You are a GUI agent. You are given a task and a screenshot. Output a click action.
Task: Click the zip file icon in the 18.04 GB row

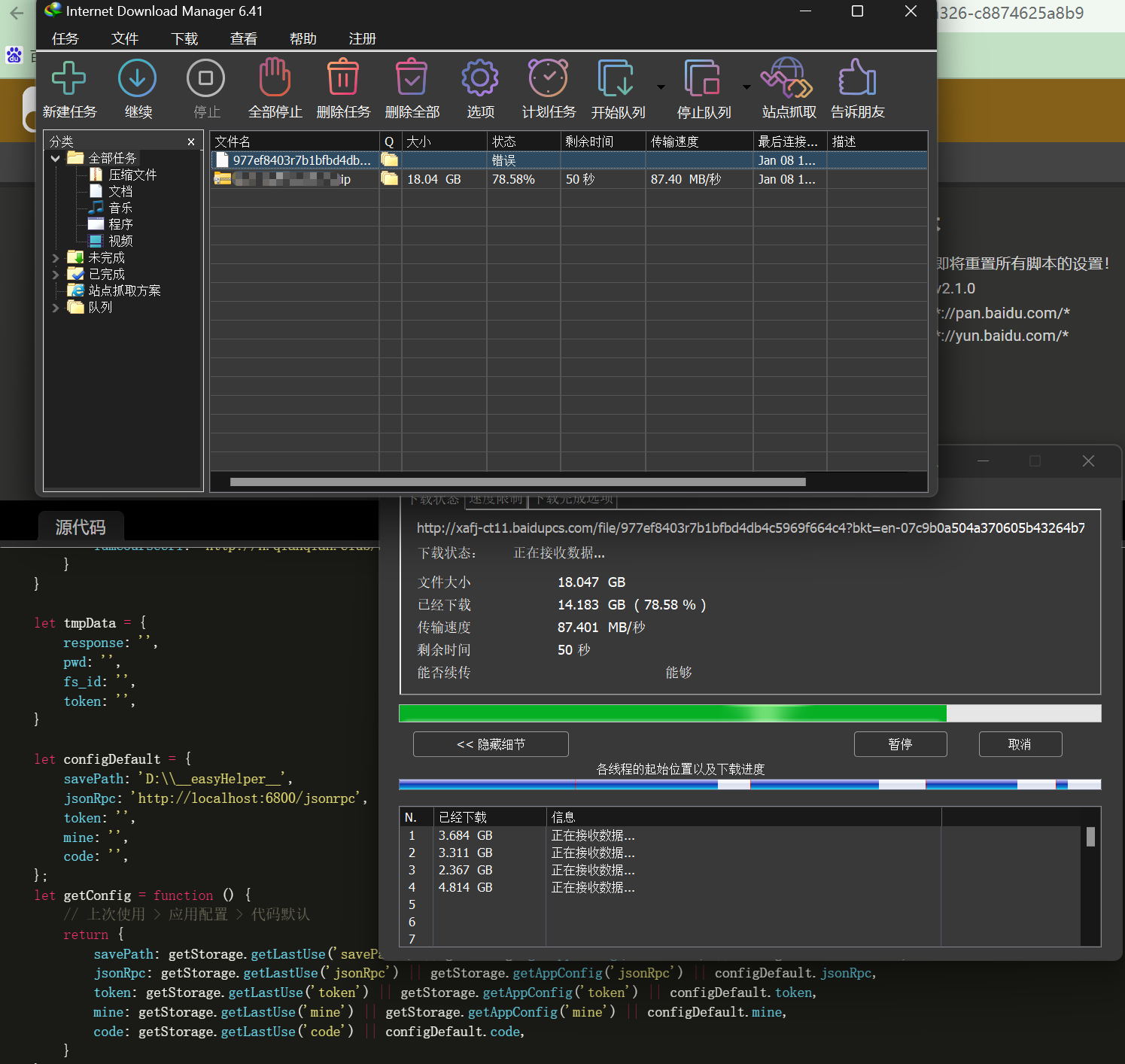222,179
